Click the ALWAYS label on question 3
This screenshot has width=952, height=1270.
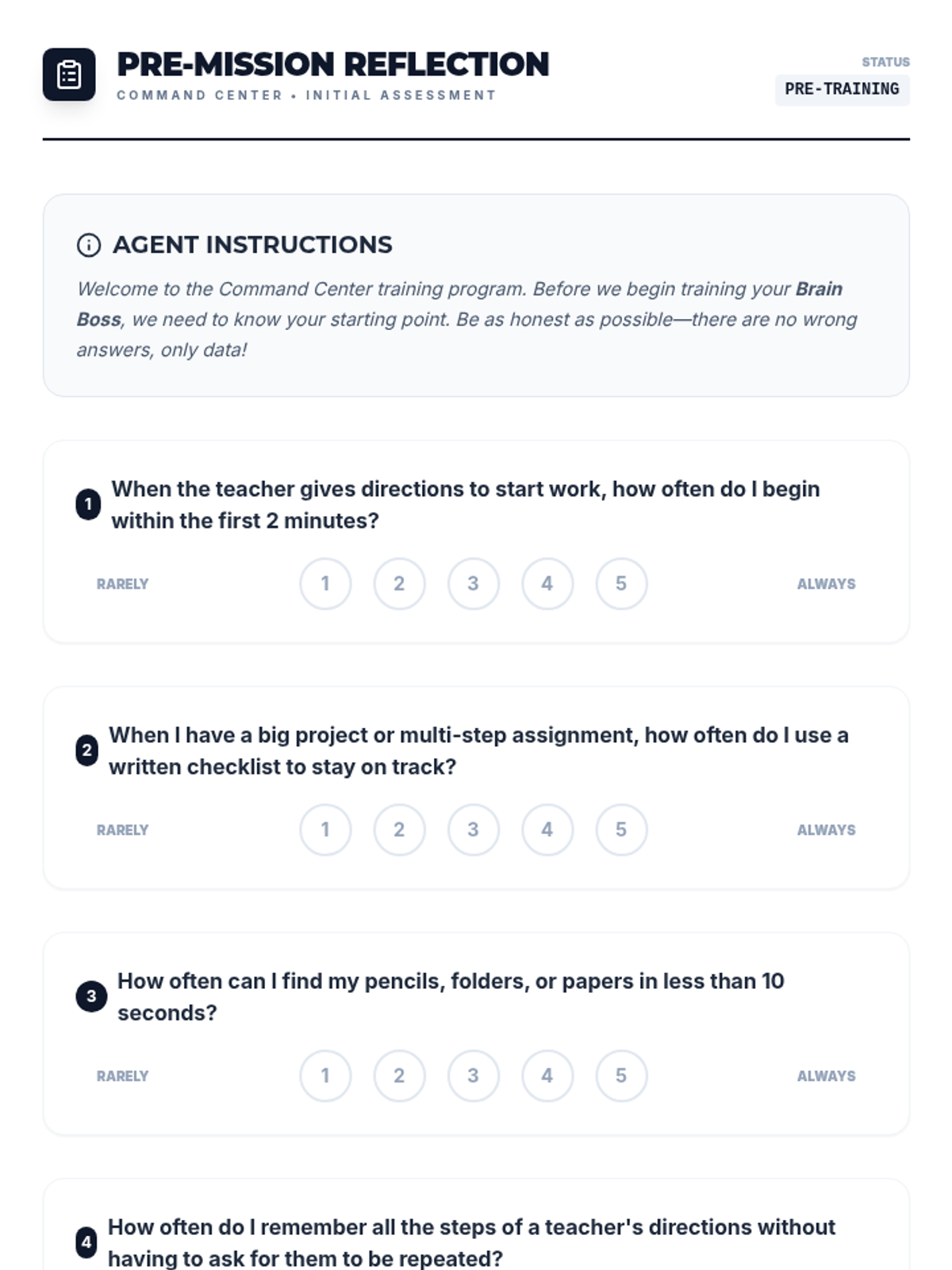[826, 1076]
